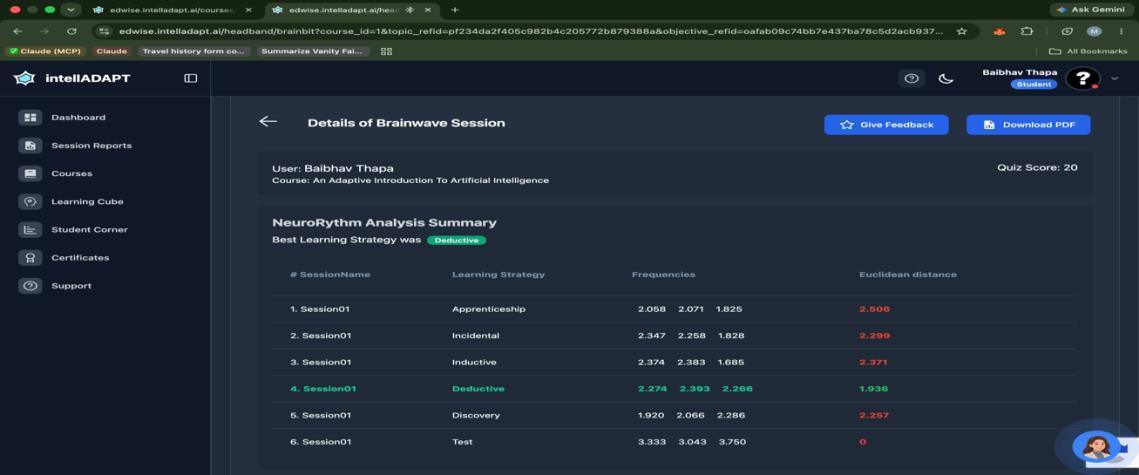1139x475 pixels.
Task: Click Euclidean distance value 2.506
Action: click(x=875, y=309)
